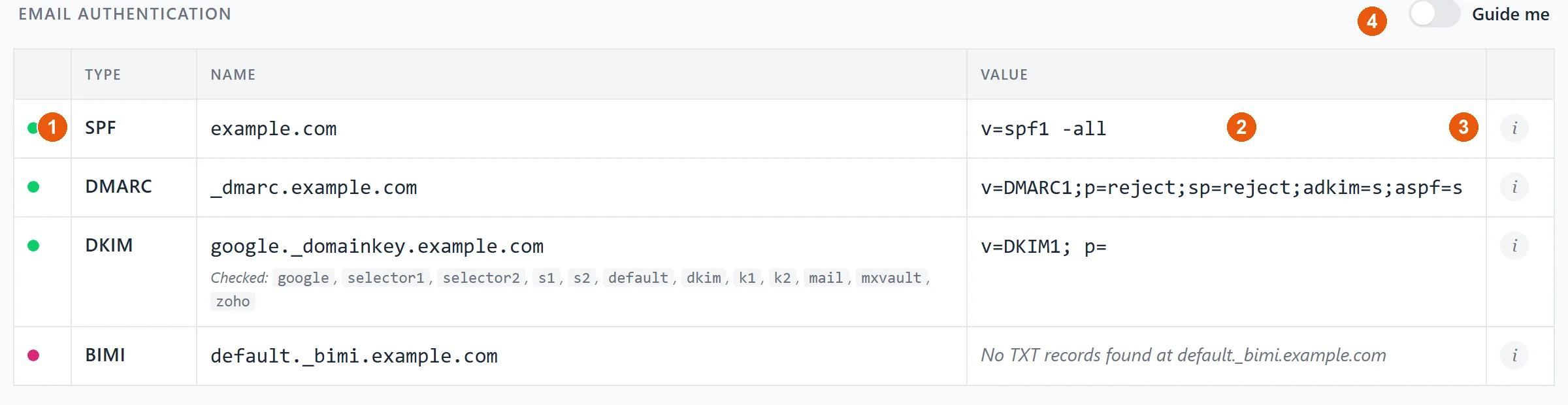The width and height of the screenshot is (1568, 405).
Task: Click orange marker number 4
Action: (1372, 22)
